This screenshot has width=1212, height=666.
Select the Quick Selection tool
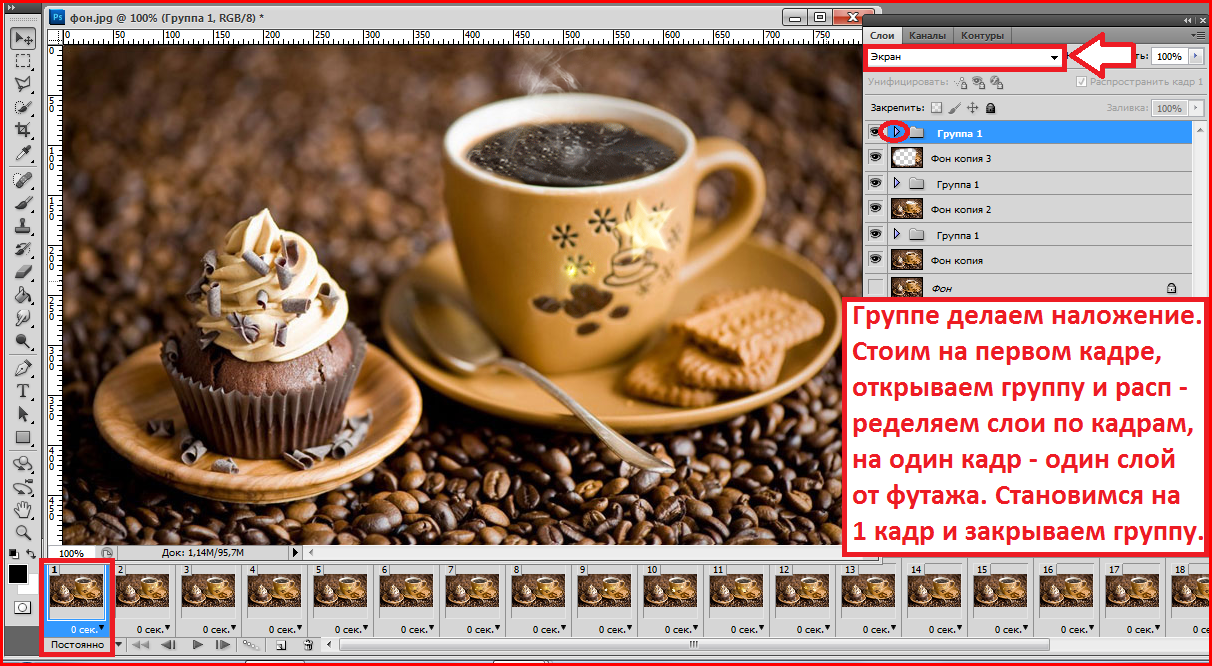23,107
